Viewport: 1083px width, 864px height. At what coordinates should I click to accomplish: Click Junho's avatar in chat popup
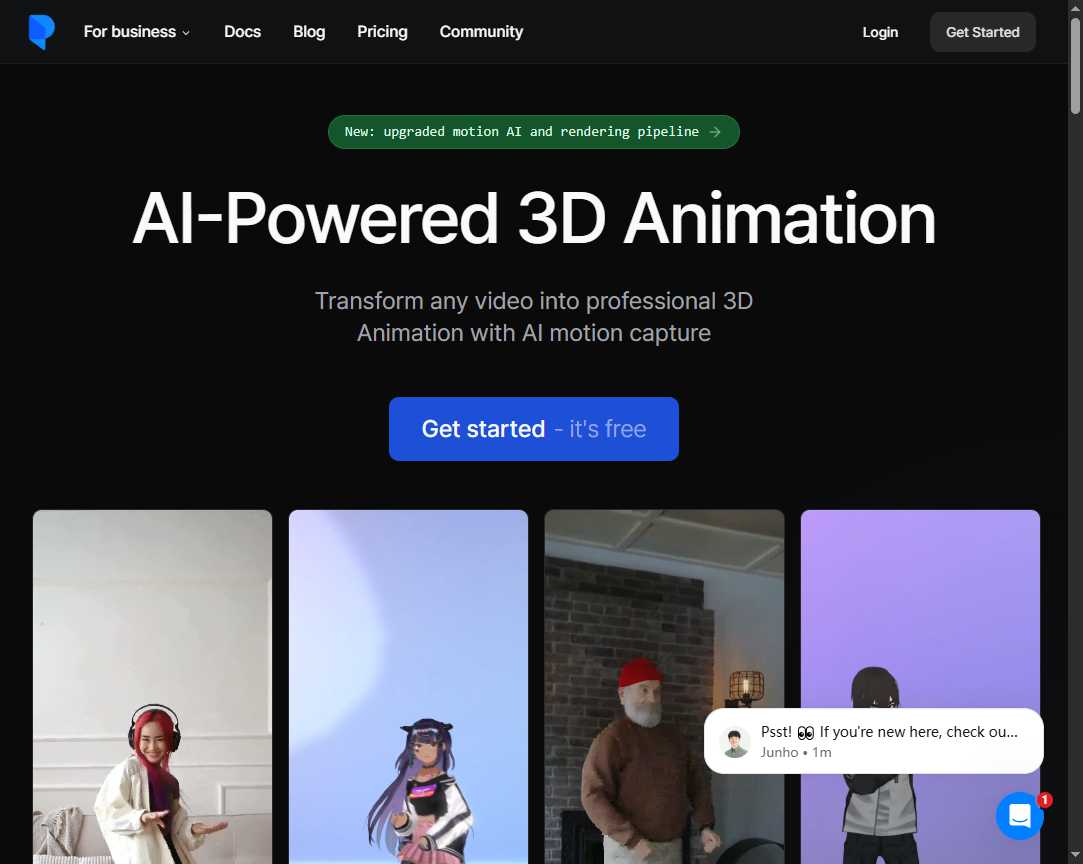pos(735,742)
